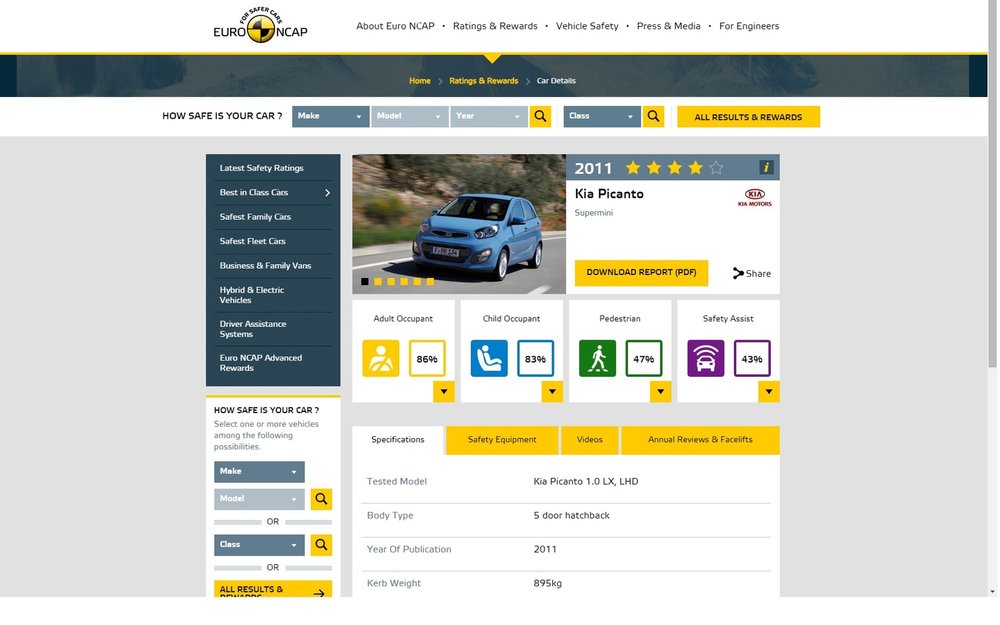Open the top Make dropdown
The width and height of the screenshot is (1000, 625).
330,116
